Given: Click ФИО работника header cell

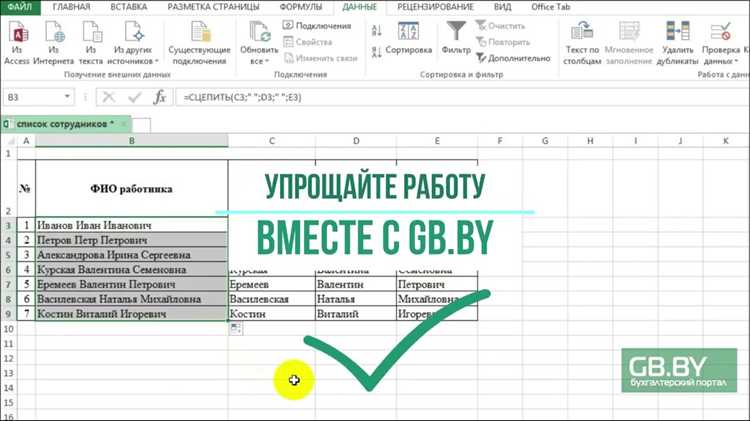Looking at the screenshot, I should tap(132, 189).
